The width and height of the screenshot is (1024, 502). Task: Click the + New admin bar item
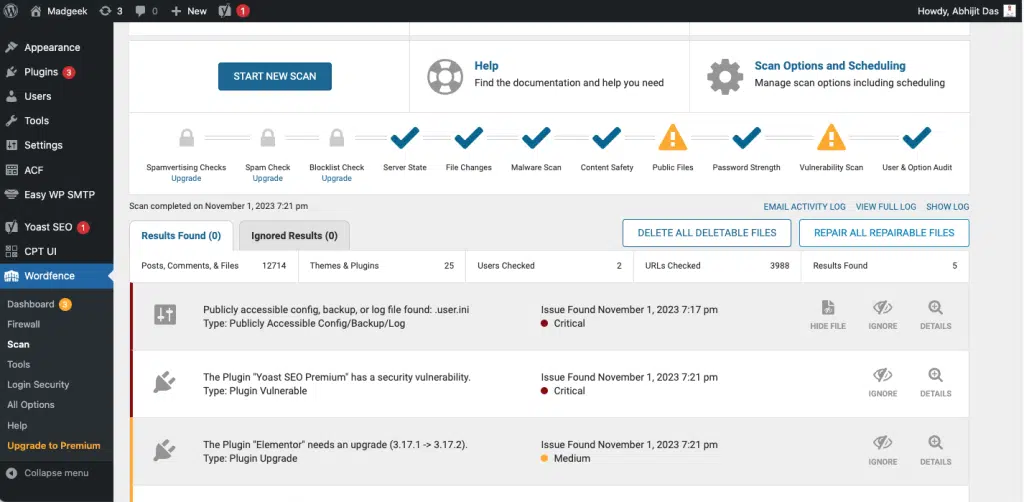click(x=189, y=11)
